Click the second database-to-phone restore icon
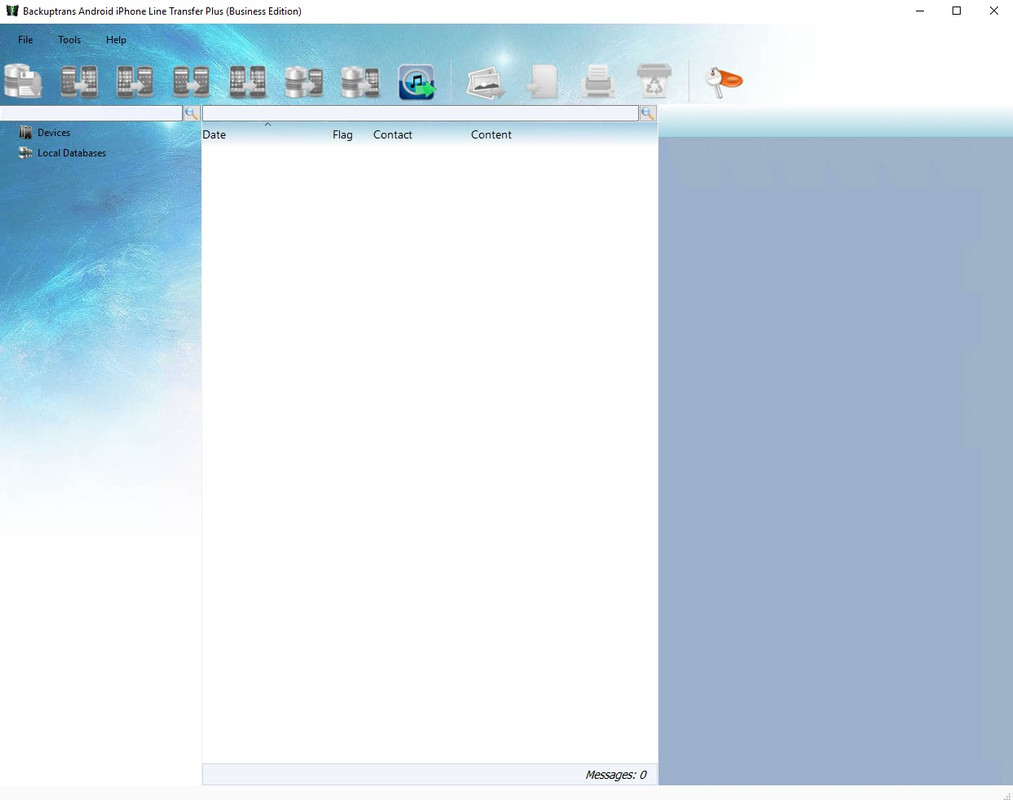Viewport: 1013px width, 800px height. pyautogui.click(x=360, y=81)
